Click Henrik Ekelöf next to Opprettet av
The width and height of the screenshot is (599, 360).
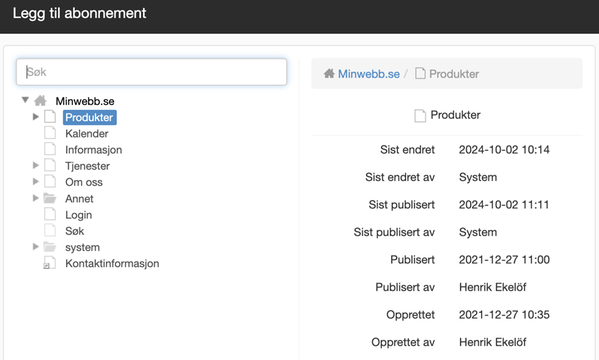click(492, 342)
